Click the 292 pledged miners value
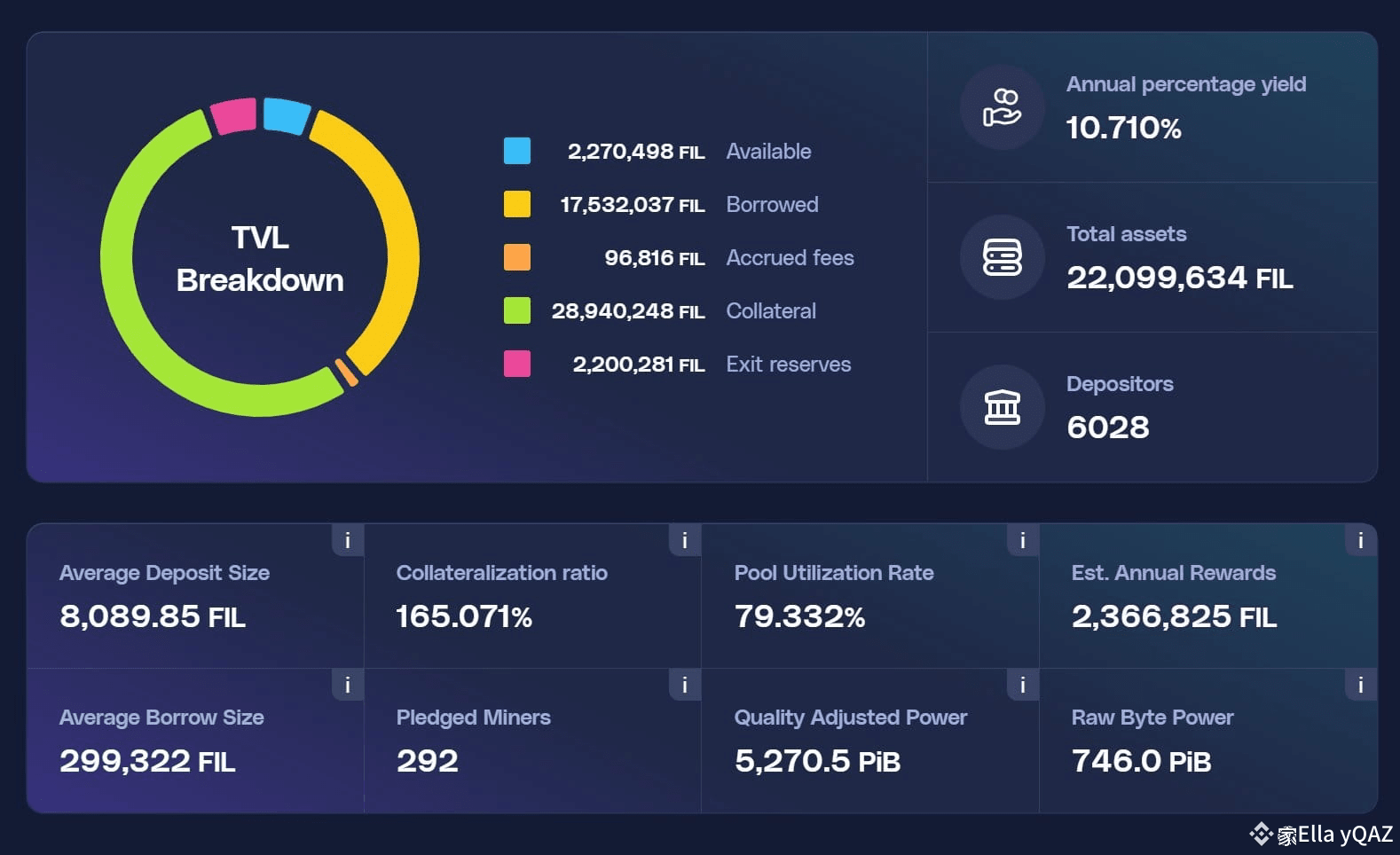 pyautogui.click(x=427, y=761)
